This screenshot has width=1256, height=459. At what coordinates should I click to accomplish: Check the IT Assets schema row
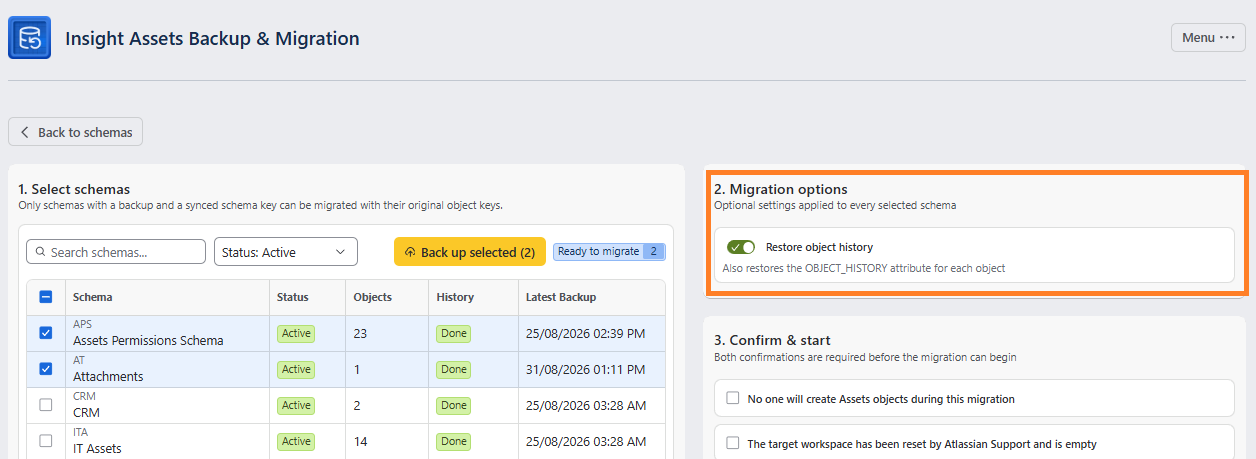tap(45, 441)
